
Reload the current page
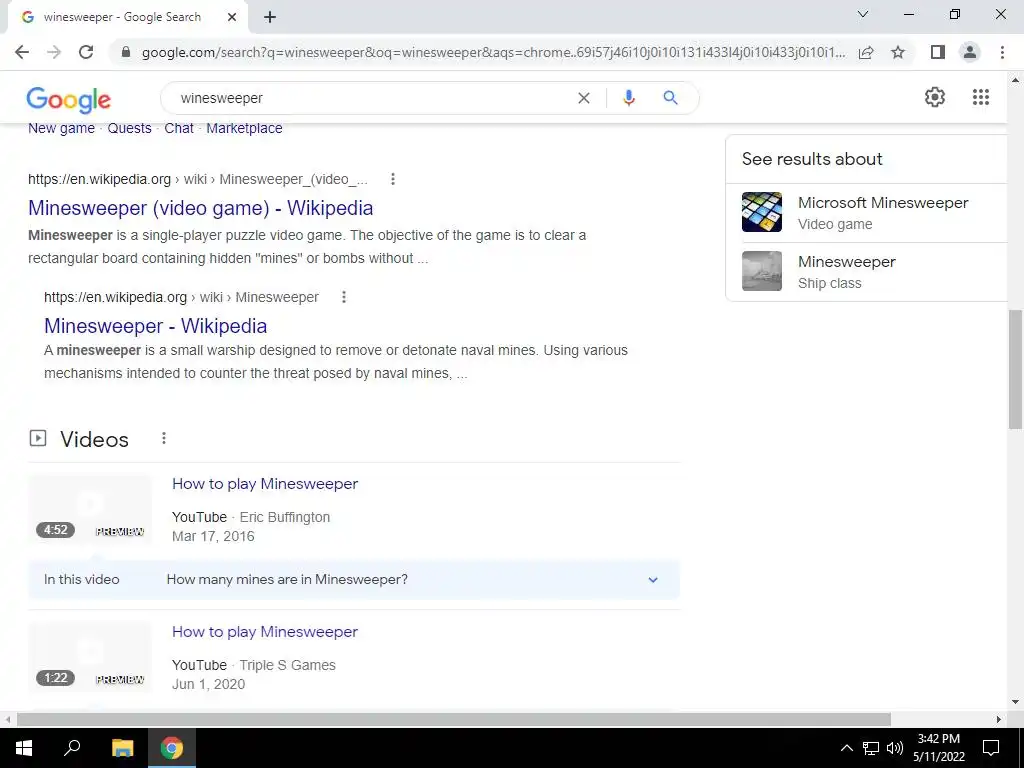tap(86, 52)
